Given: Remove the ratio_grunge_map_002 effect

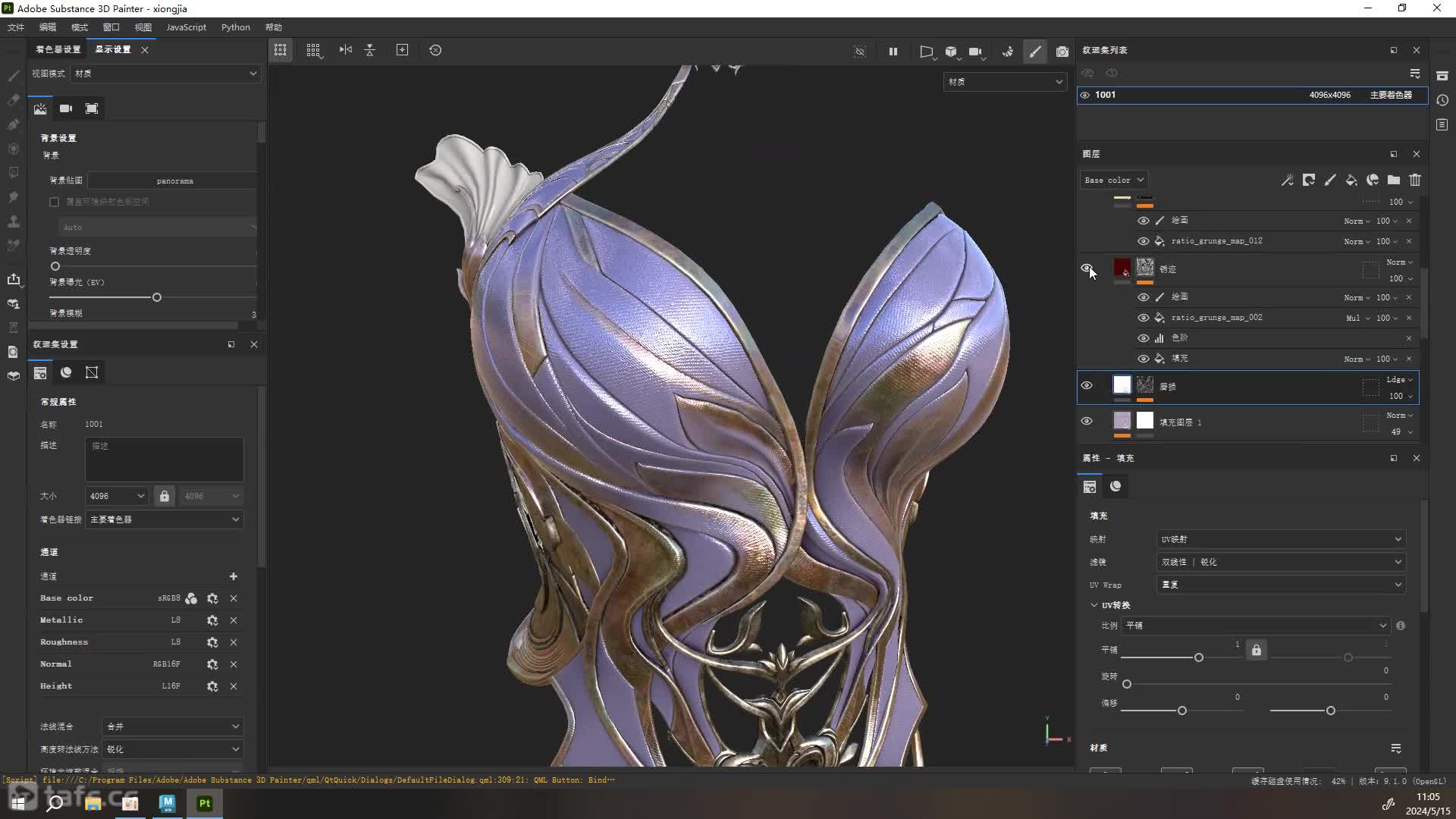Looking at the screenshot, I should pos(1409,318).
